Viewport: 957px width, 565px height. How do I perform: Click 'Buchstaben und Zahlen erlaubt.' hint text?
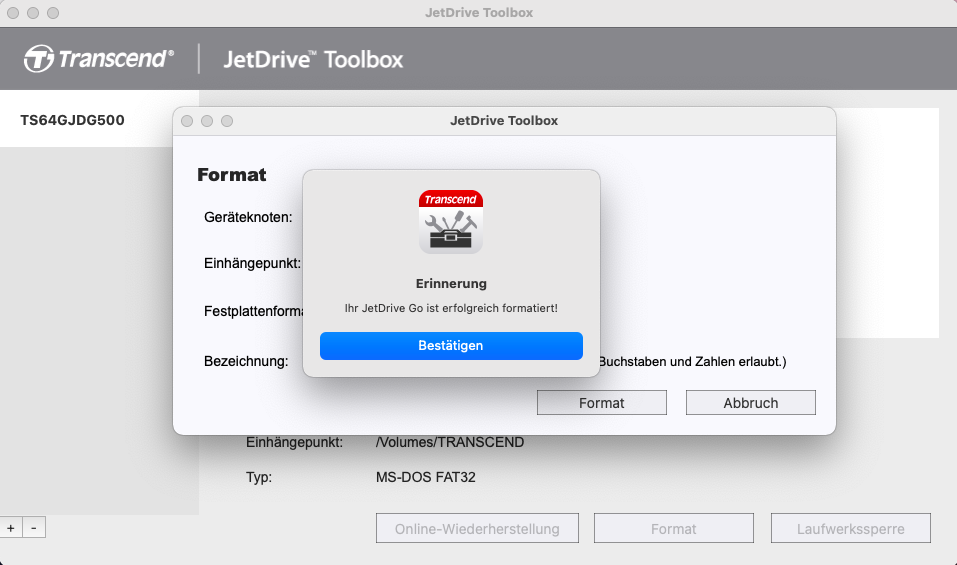click(692, 362)
